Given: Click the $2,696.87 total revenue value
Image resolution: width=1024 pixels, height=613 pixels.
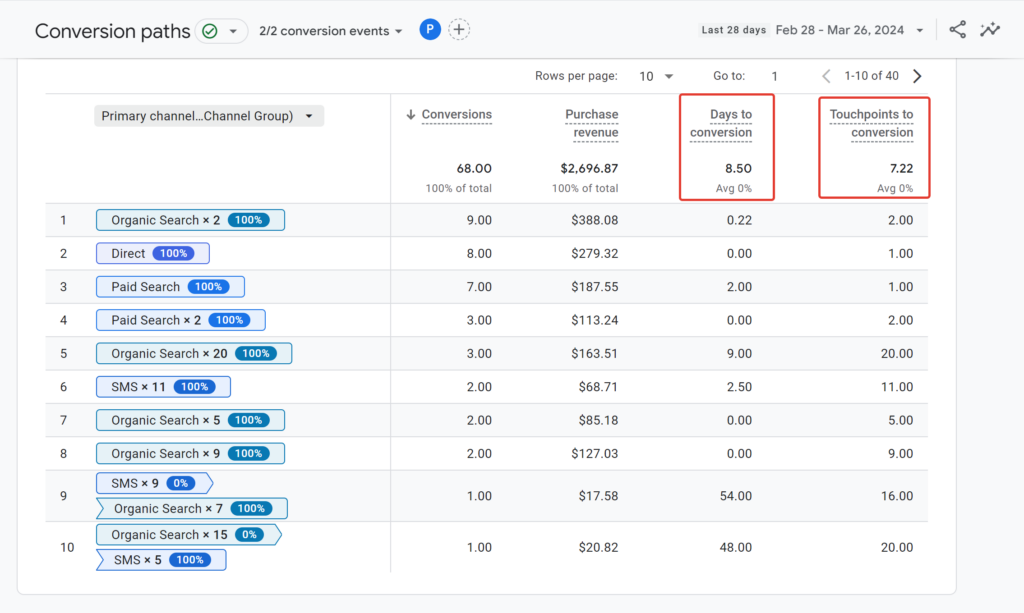Looking at the screenshot, I should click(589, 168).
